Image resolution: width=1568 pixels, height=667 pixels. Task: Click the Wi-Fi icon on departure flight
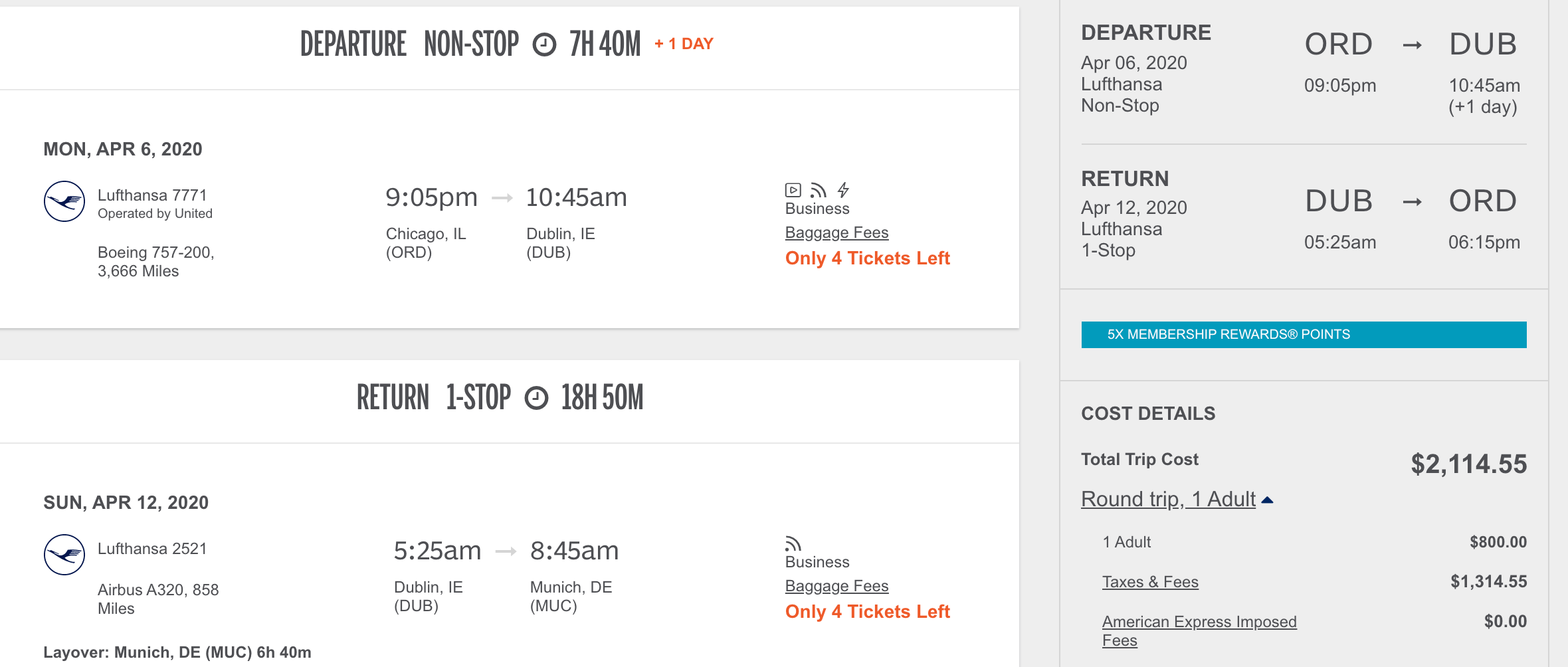pos(819,191)
